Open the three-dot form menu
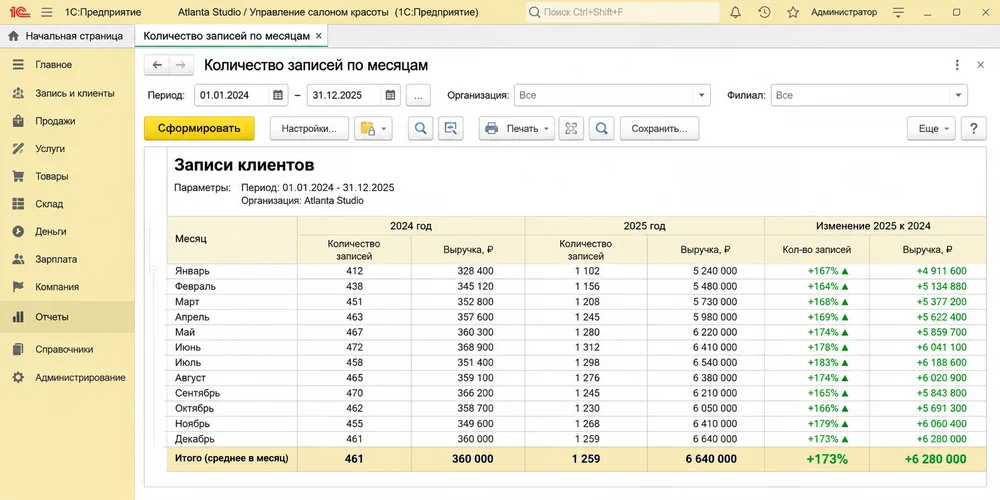The width and height of the screenshot is (1000, 500). [x=957, y=65]
